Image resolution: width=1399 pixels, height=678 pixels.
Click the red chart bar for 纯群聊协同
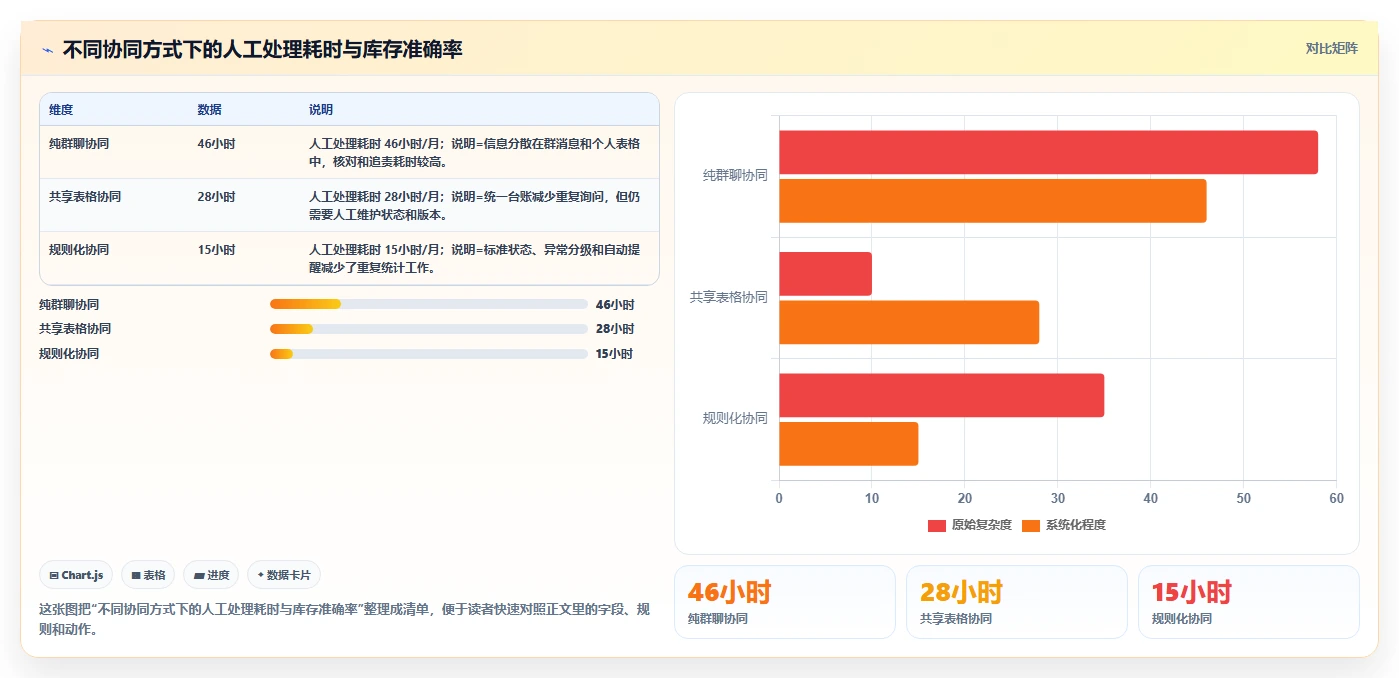[1048, 152]
